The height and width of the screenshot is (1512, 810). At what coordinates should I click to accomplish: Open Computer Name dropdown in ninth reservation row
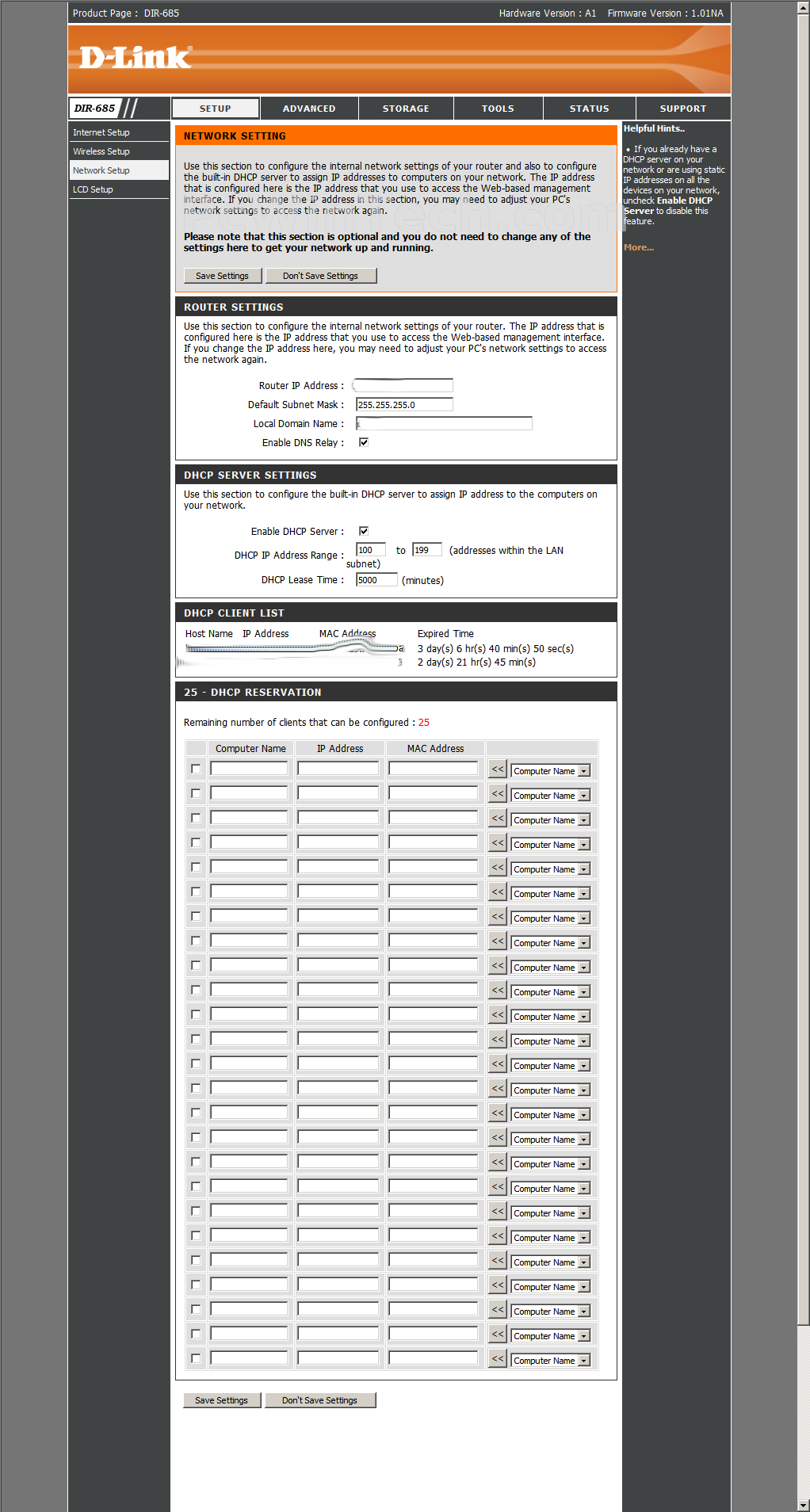coord(551,968)
